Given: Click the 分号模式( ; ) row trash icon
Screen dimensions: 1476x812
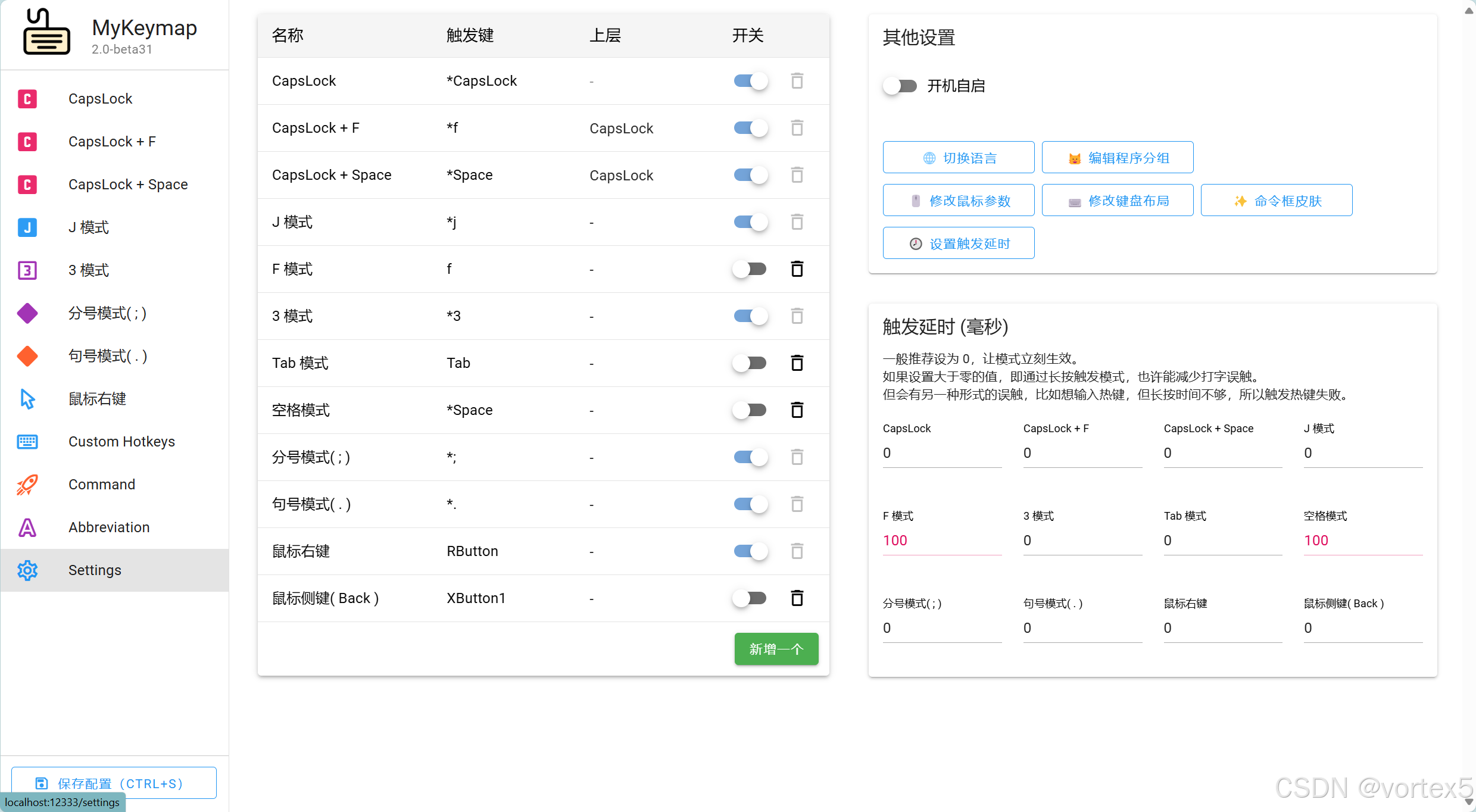Looking at the screenshot, I should click(797, 457).
